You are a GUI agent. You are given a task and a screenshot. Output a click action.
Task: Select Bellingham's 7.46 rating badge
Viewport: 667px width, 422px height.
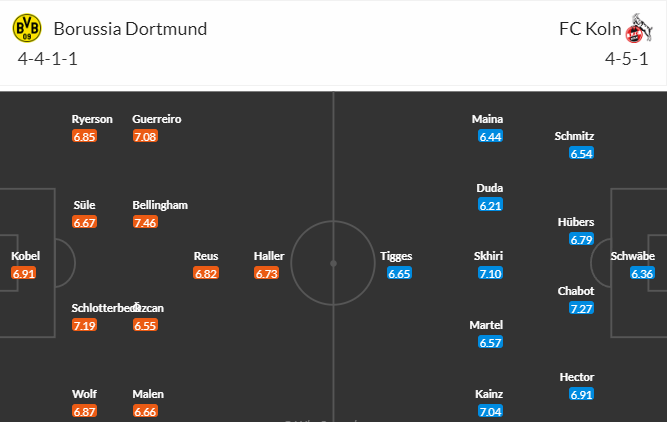tap(145, 222)
